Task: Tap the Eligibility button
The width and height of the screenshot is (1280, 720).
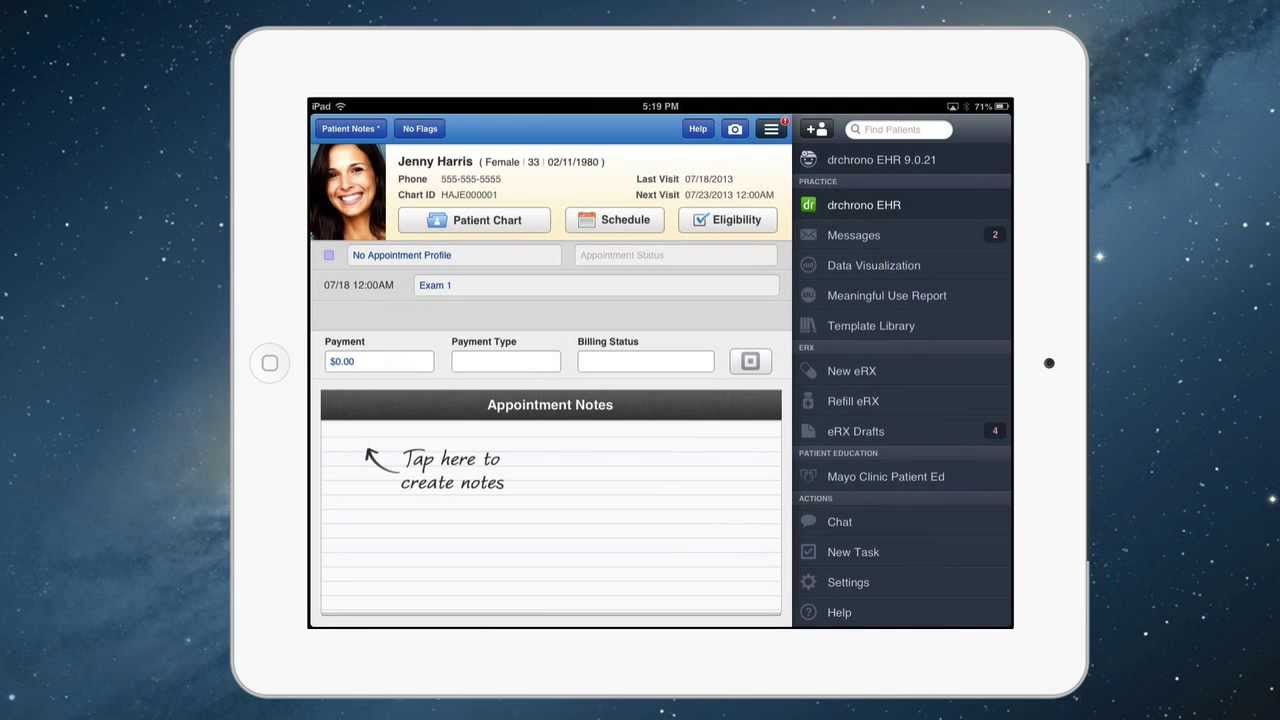Action: click(727, 220)
